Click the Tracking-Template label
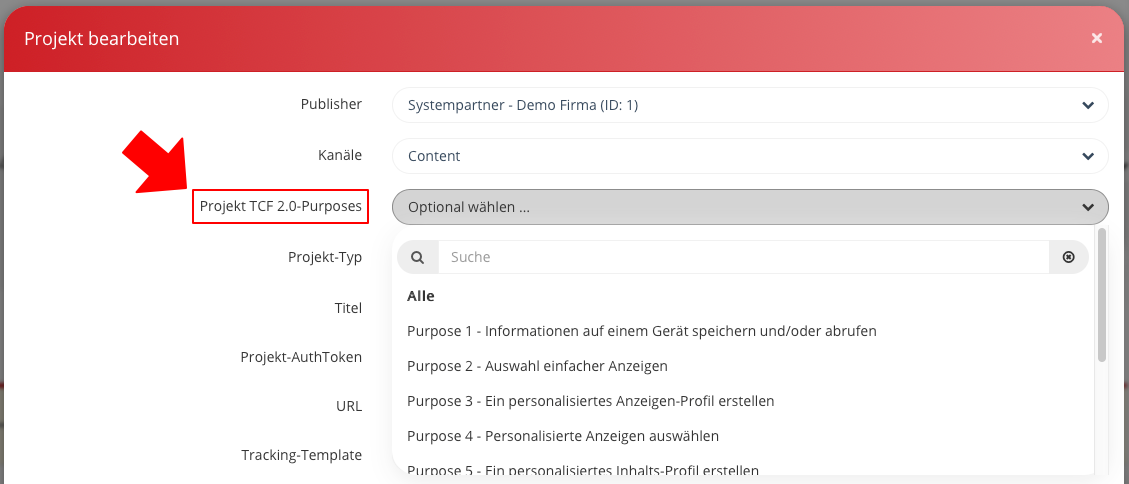Image resolution: width=1129 pixels, height=484 pixels. (301, 455)
